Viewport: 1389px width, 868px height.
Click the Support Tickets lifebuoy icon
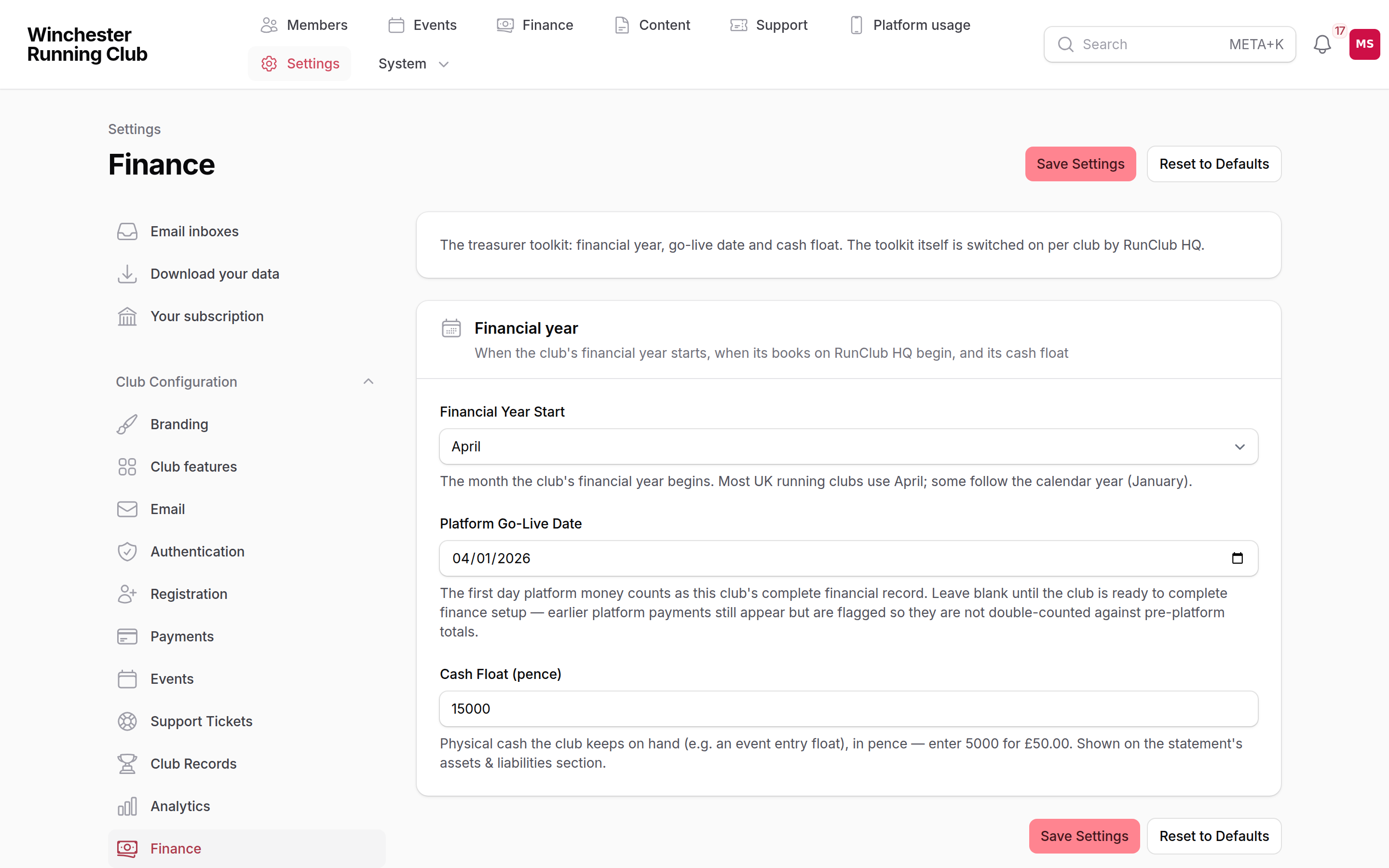tap(127, 721)
